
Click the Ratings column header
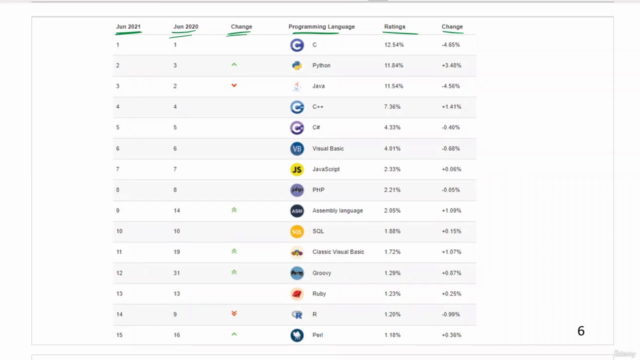click(395, 27)
